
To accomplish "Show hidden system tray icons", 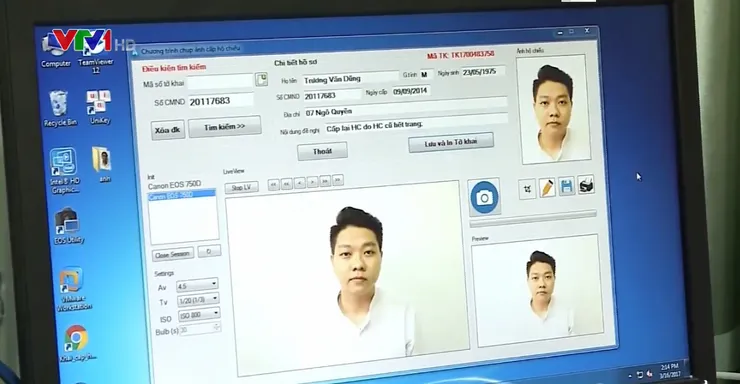I will pos(630,376).
